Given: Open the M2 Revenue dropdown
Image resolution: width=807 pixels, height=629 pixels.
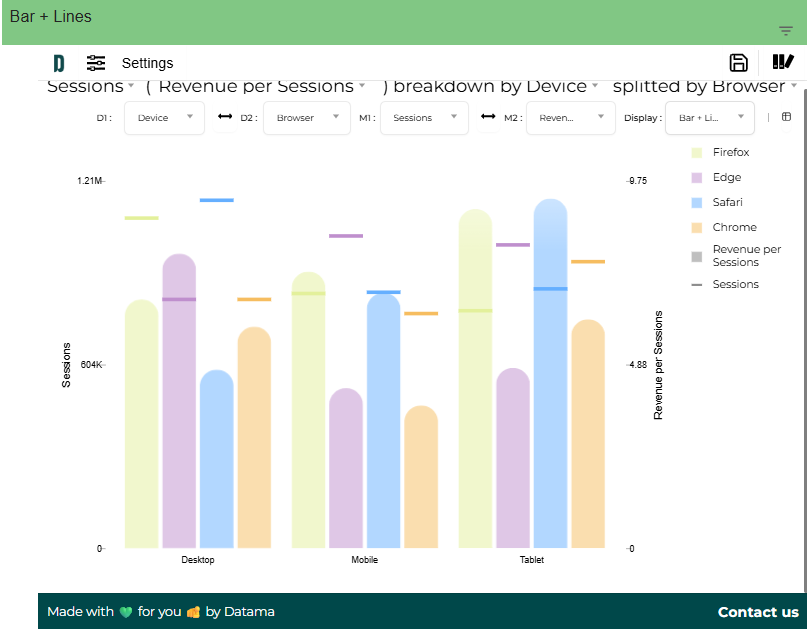Looking at the screenshot, I should [570, 117].
